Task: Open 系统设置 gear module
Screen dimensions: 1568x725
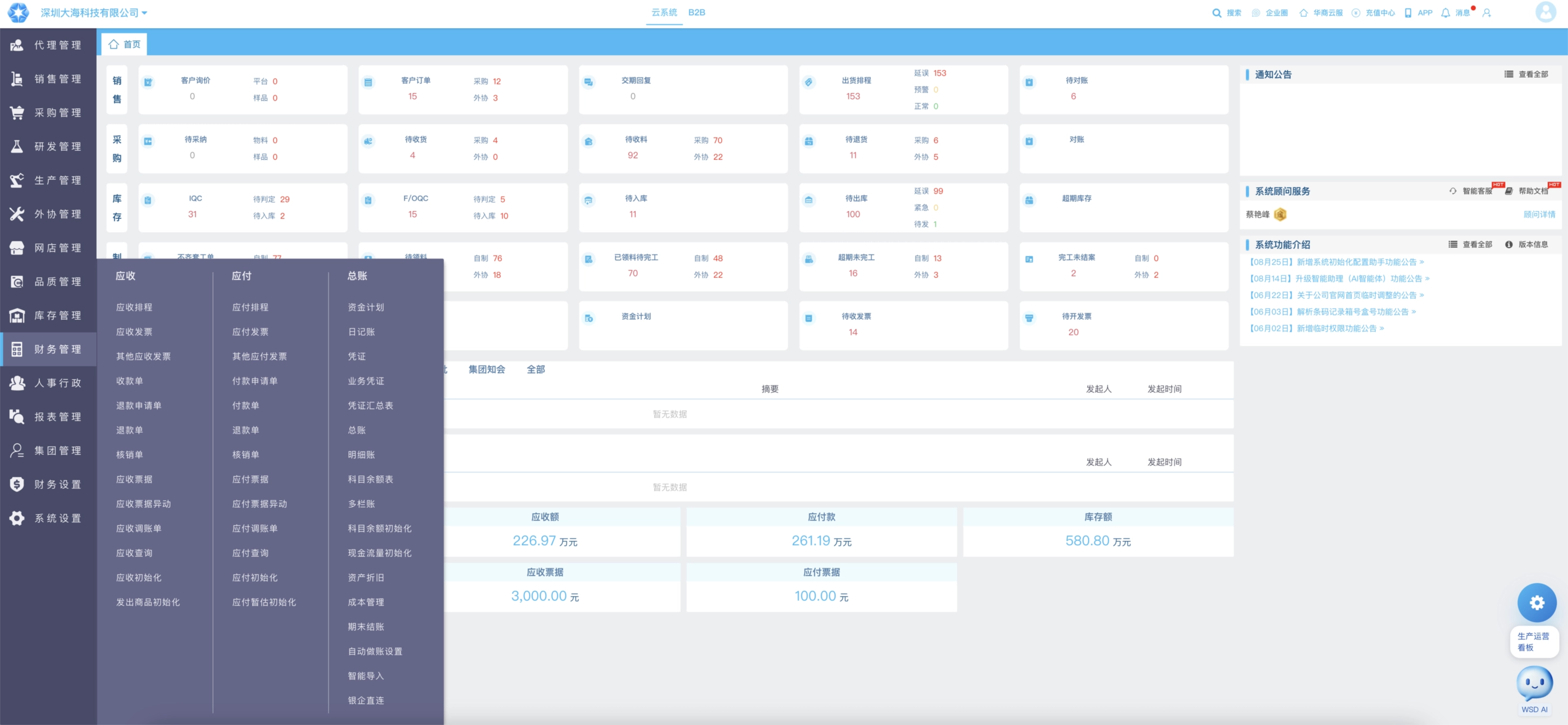Action: 48,518
